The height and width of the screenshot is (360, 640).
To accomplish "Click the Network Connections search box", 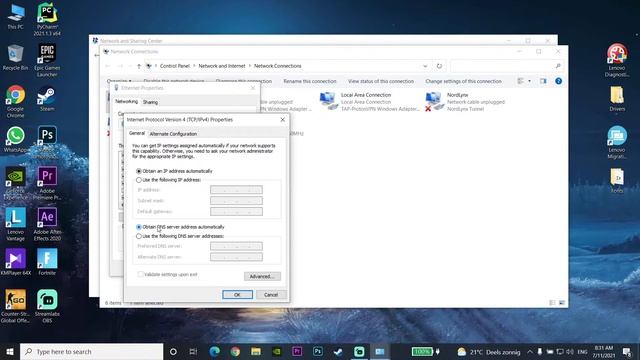I will pyautogui.click(x=506, y=66).
